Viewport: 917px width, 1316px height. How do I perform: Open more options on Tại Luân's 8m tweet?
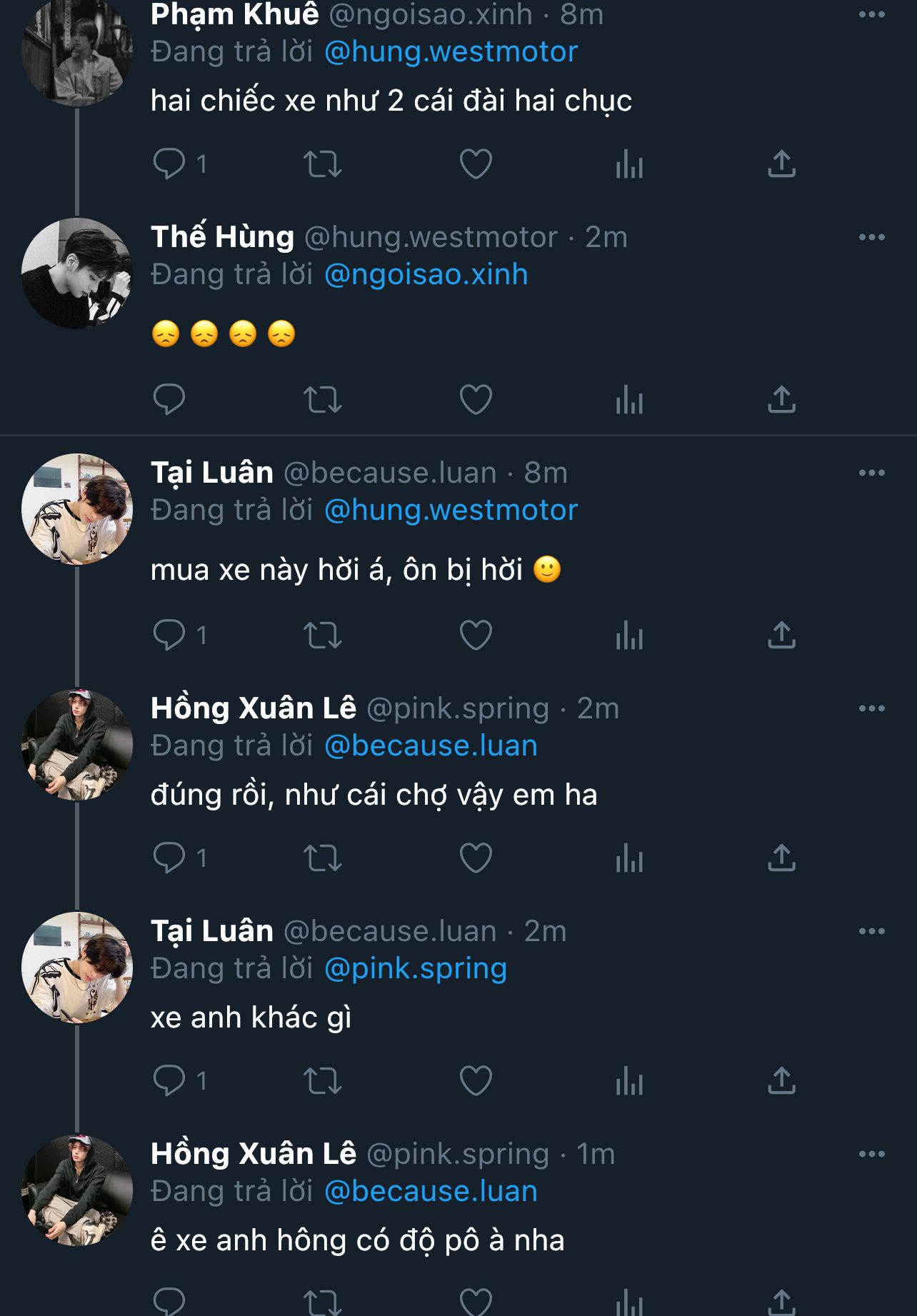(x=871, y=473)
